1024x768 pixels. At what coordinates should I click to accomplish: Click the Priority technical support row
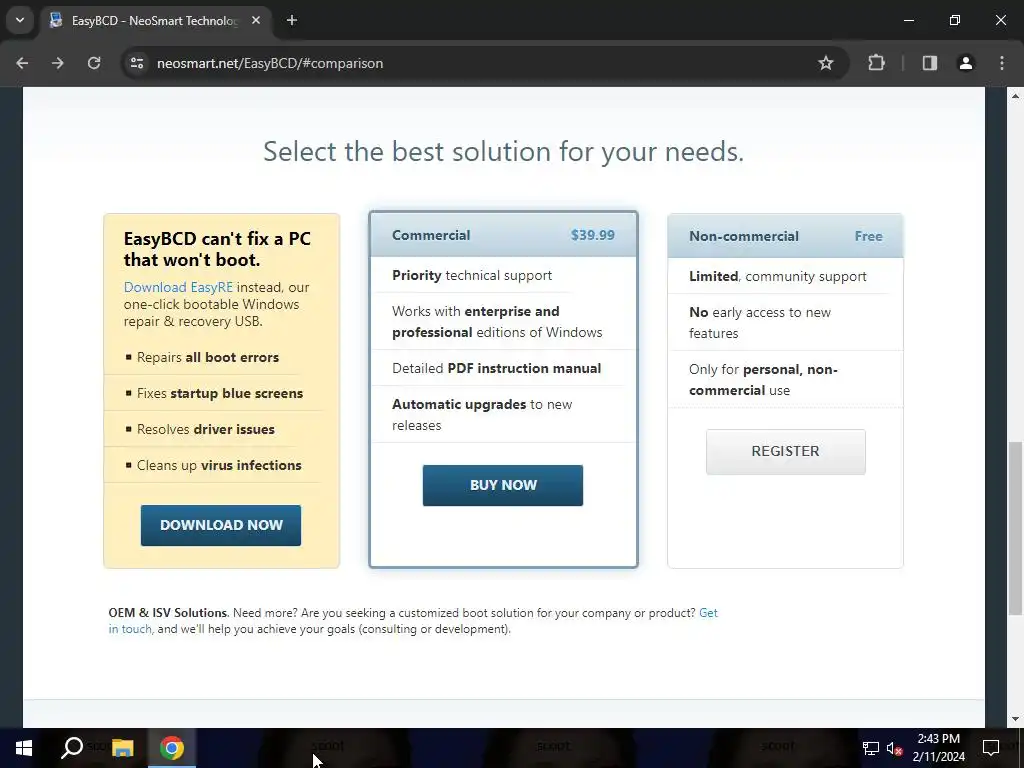[x=503, y=276]
